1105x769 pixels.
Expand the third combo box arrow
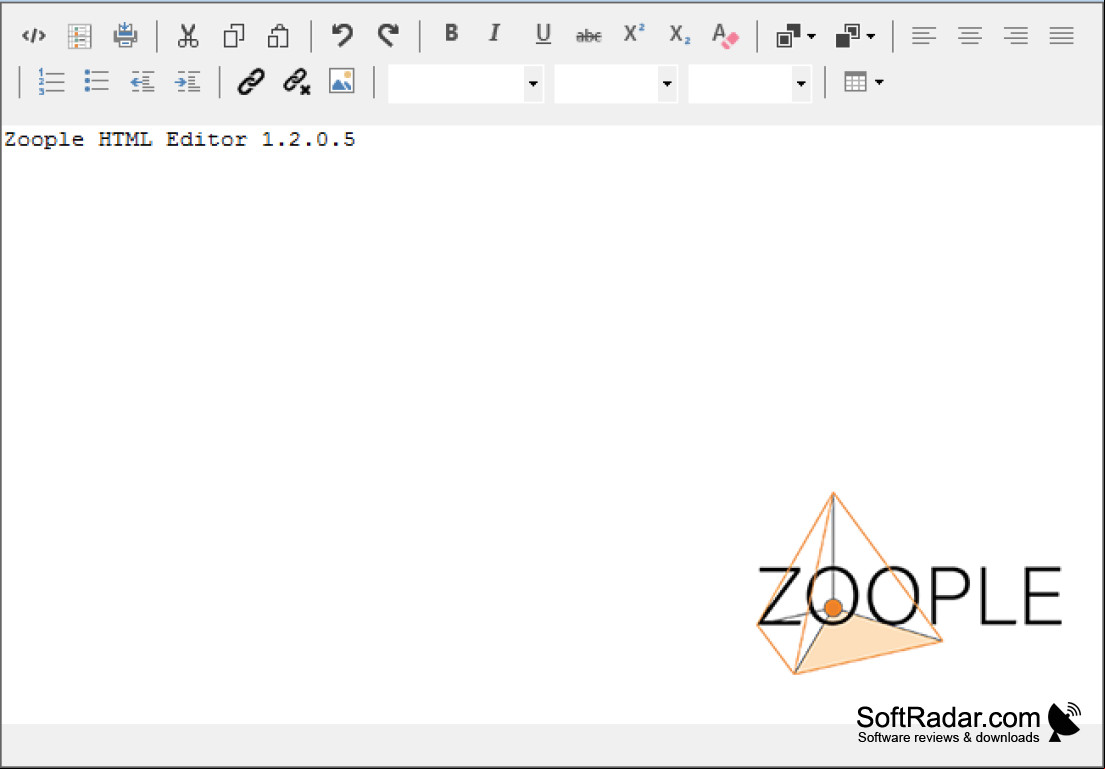point(801,84)
